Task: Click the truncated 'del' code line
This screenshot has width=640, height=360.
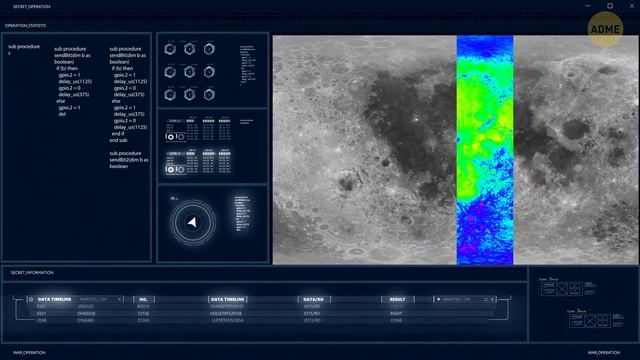Action: [62, 114]
